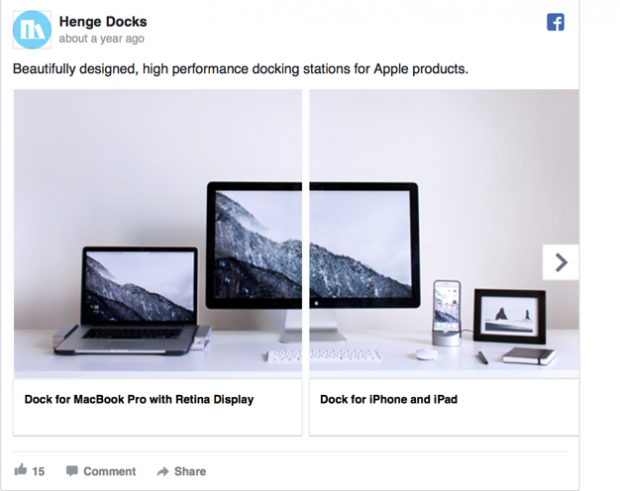
Task: Open 'Dock for MacBook Pro with Retina Display' headline
Action: [139, 399]
